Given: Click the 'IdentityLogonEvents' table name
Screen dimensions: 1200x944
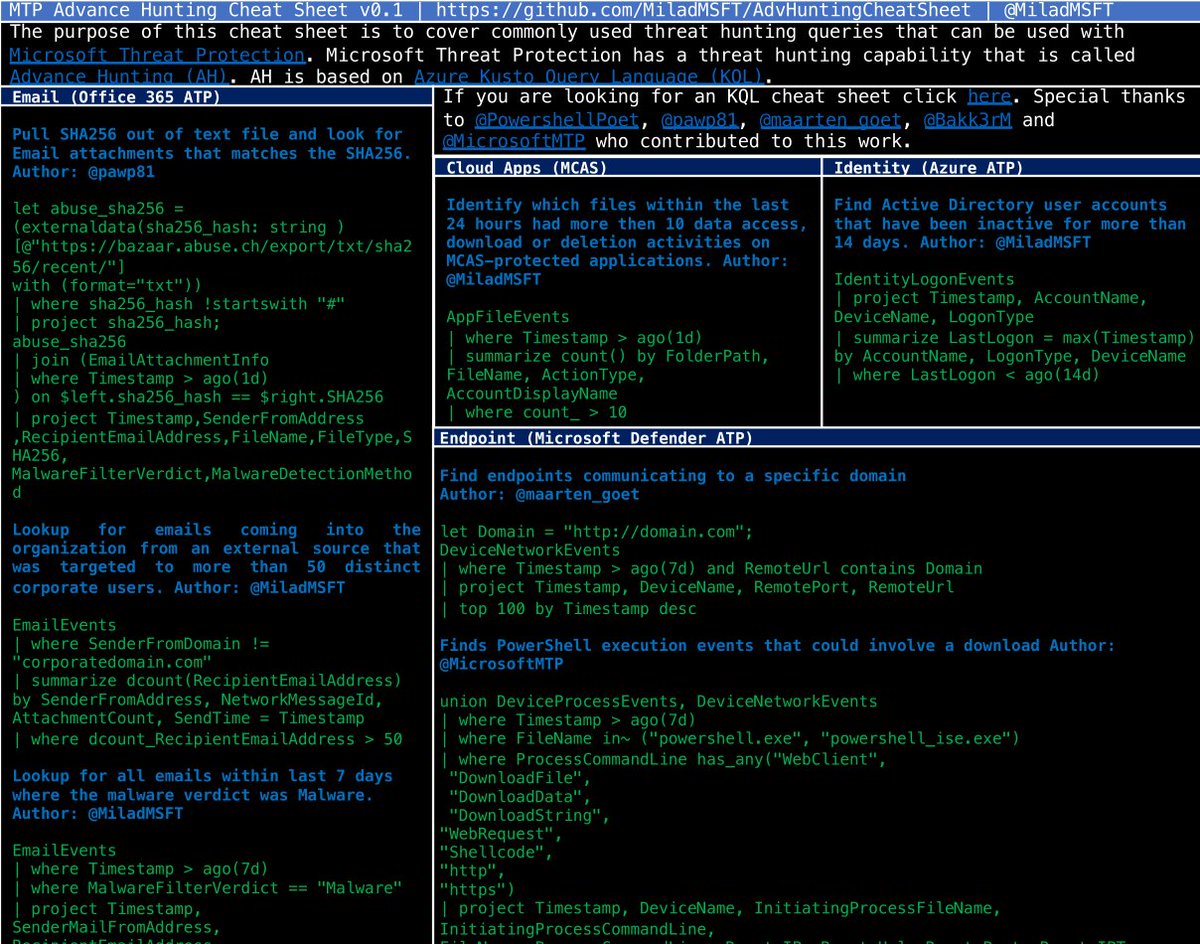Looking at the screenshot, I should click(924, 279).
